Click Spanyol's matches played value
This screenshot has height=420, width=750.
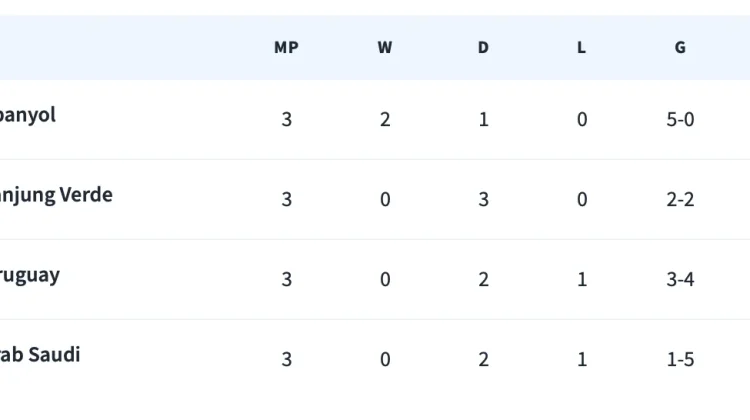(x=287, y=119)
